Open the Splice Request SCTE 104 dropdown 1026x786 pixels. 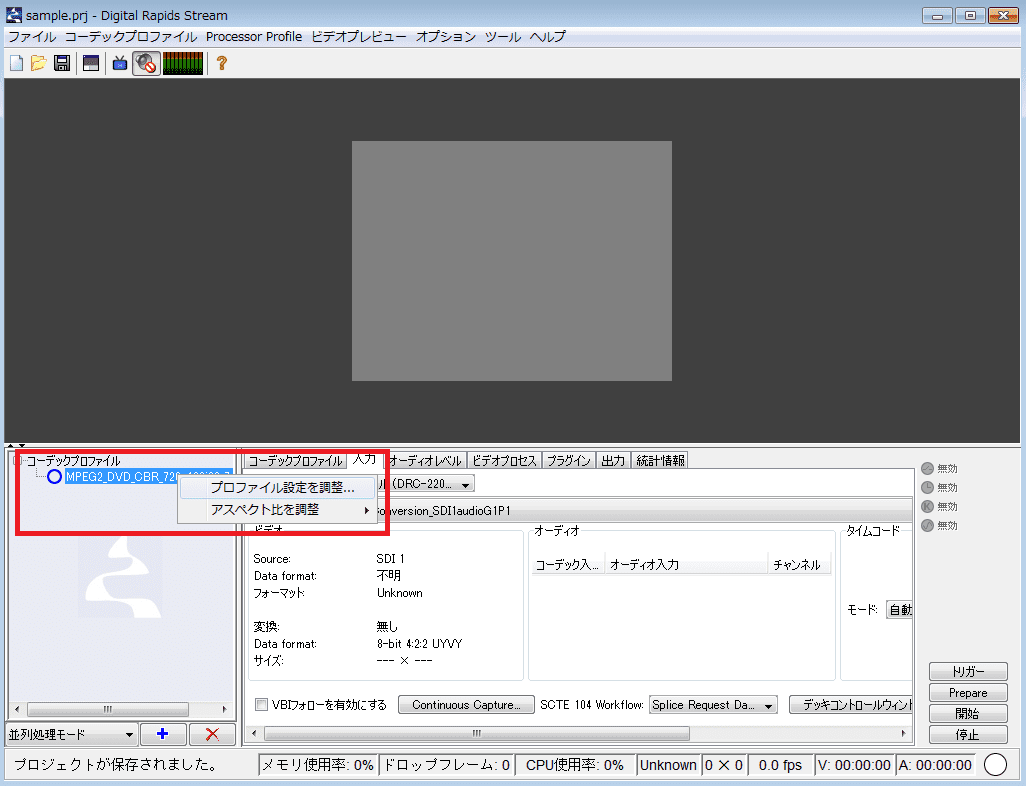[x=713, y=705]
